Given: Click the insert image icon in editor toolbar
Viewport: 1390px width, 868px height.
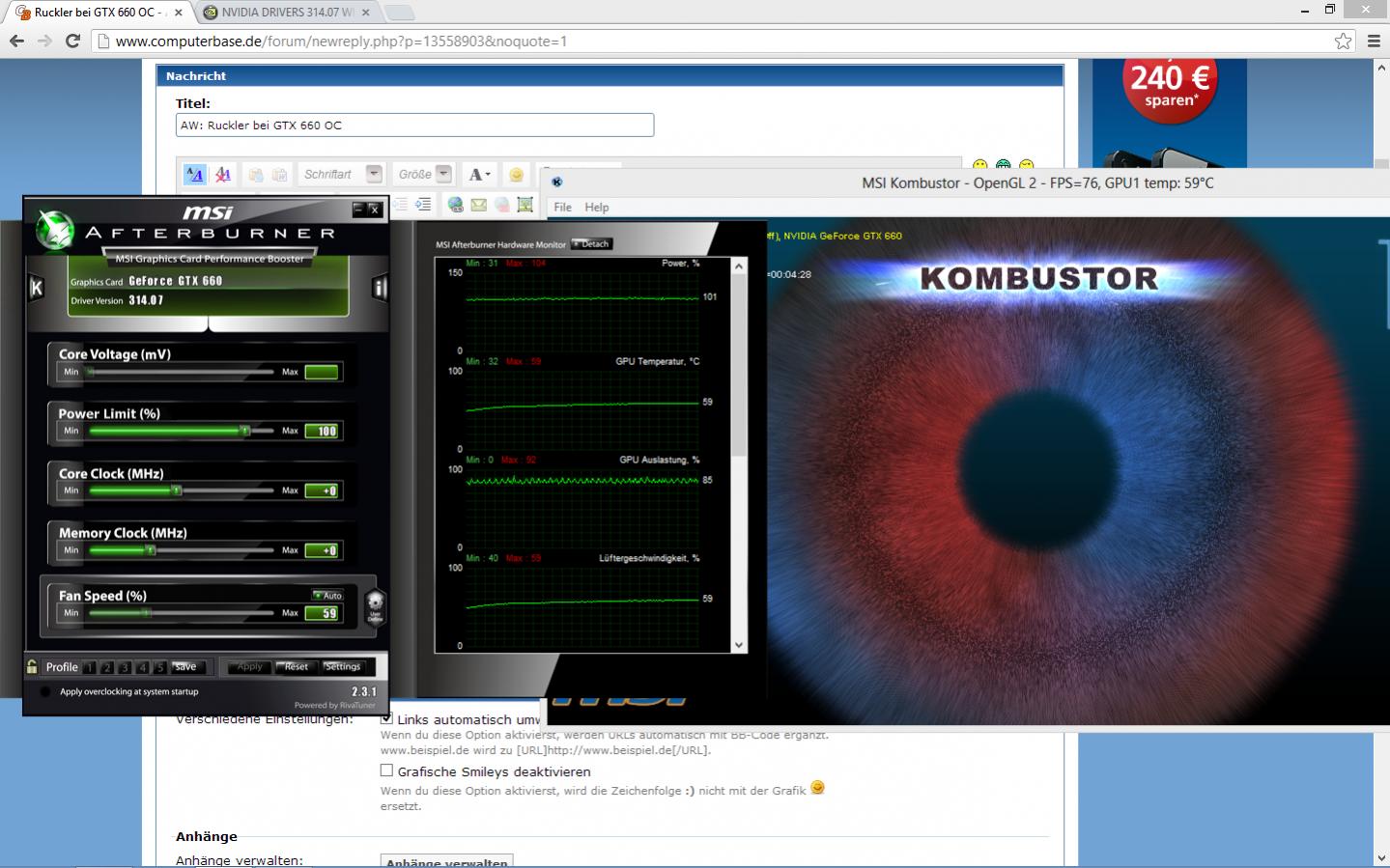Looking at the screenshot, I should [525, 205].
